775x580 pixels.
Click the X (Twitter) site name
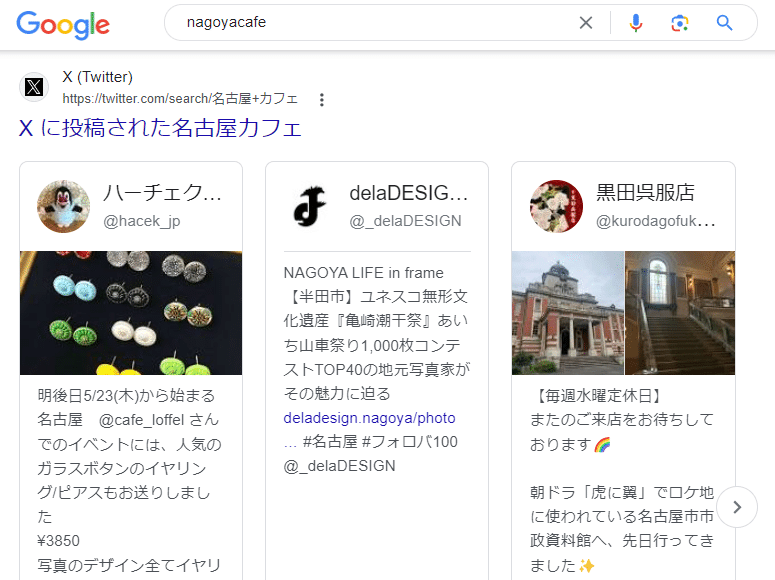[x=97, y=77]
